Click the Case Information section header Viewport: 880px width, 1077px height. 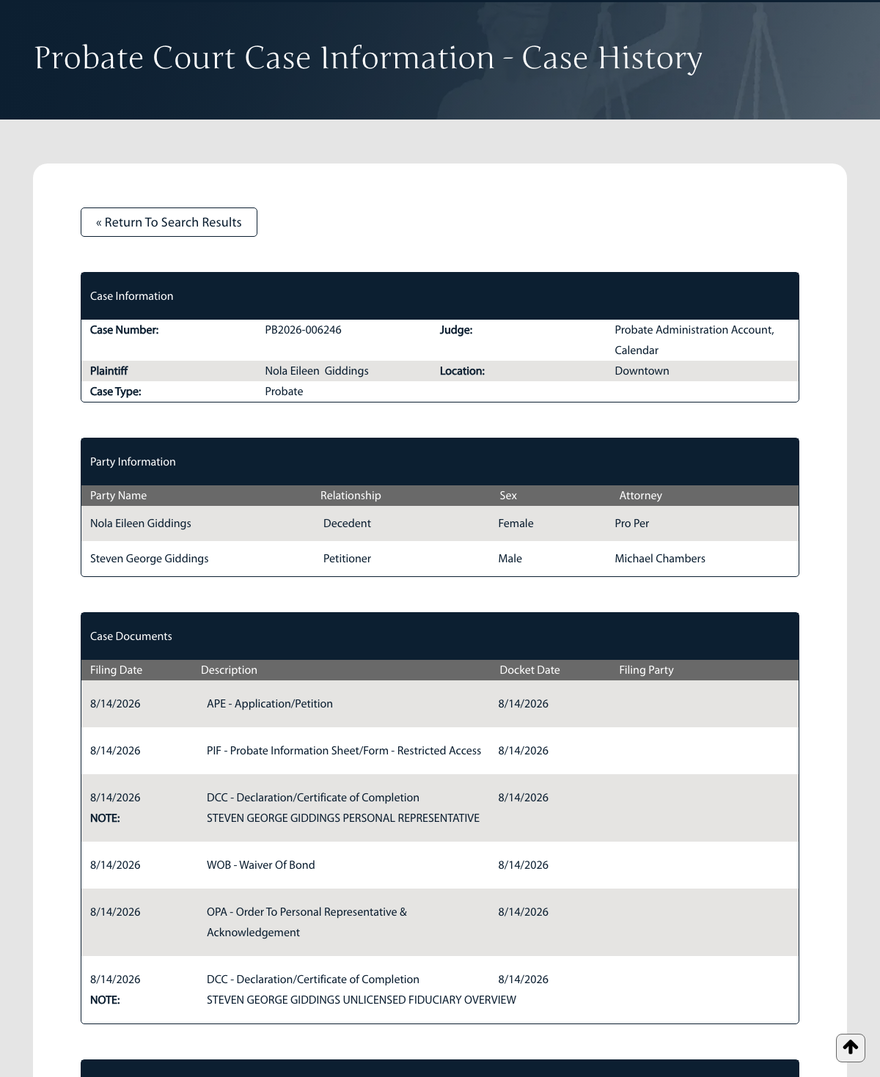click(440, 296)
